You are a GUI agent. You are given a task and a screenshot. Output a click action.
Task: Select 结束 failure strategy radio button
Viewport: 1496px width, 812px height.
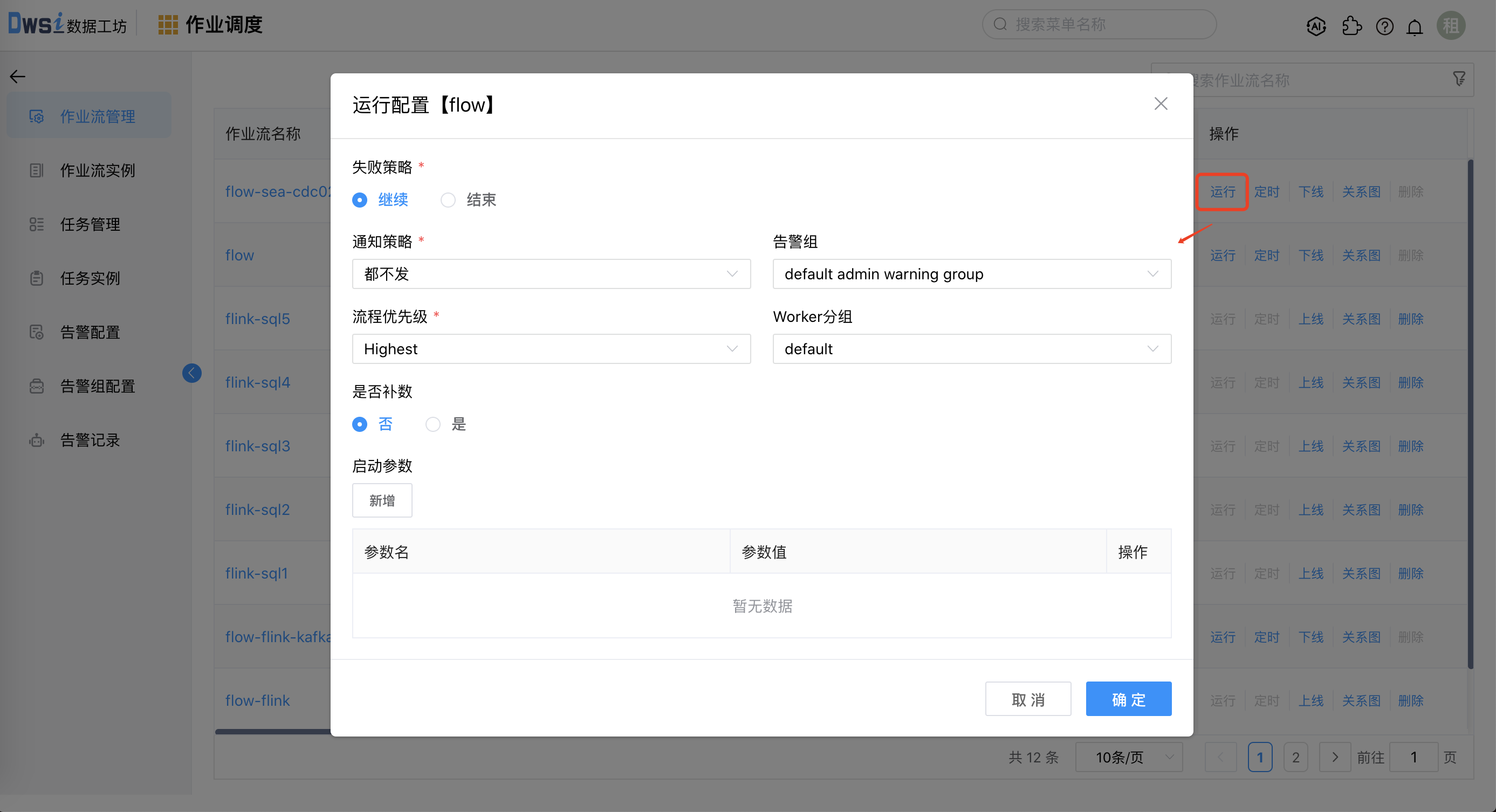(x=449, y=200)
